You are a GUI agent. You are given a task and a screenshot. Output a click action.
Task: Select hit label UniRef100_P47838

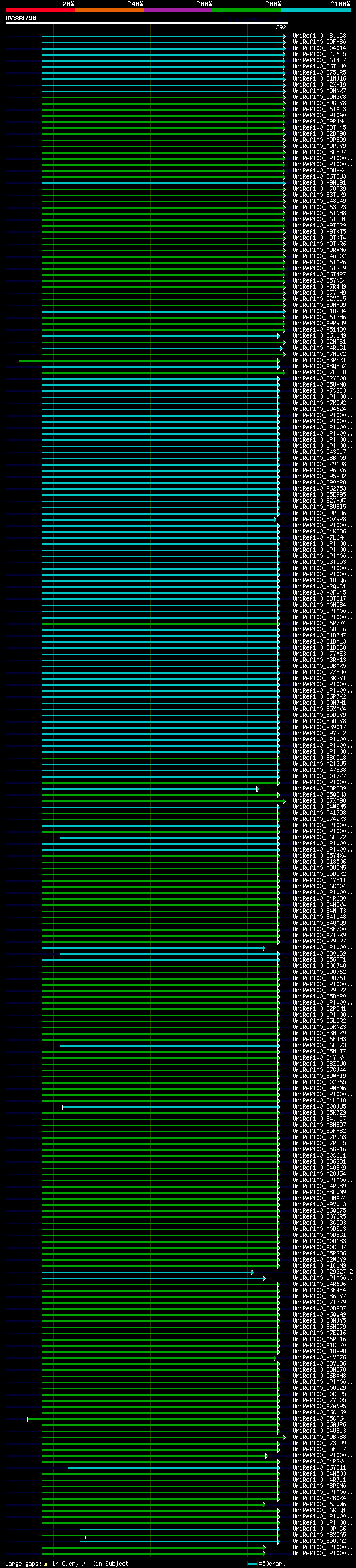click(x=319, y=770)
